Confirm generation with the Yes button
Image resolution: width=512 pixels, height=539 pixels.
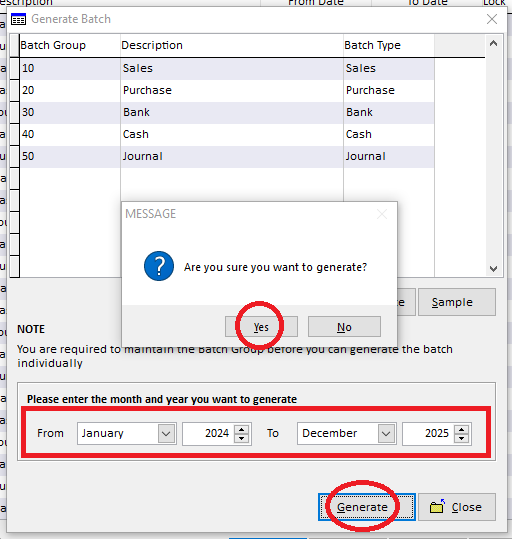tap(261, 327)
